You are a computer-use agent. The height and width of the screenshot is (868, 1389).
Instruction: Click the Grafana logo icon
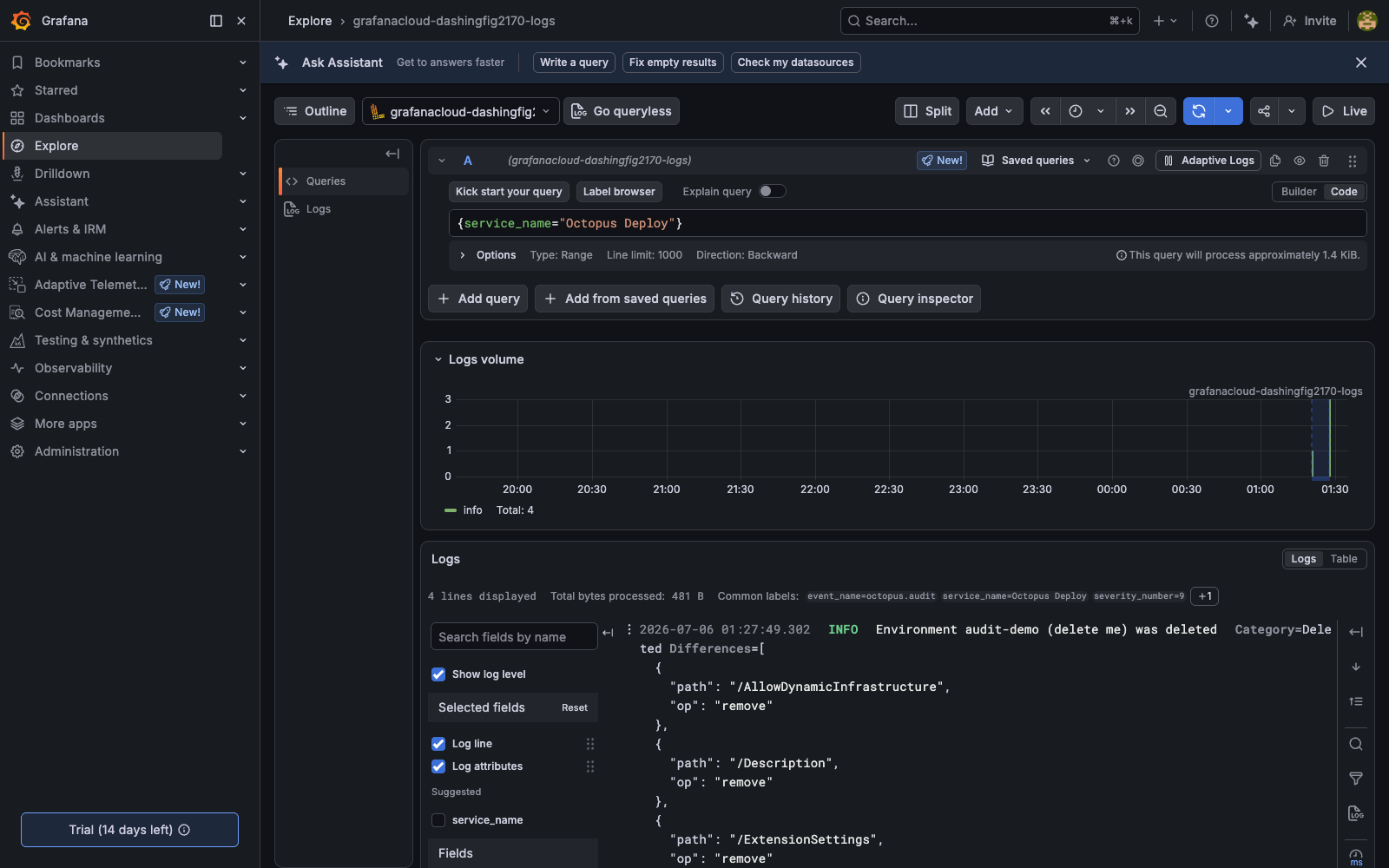21,21
